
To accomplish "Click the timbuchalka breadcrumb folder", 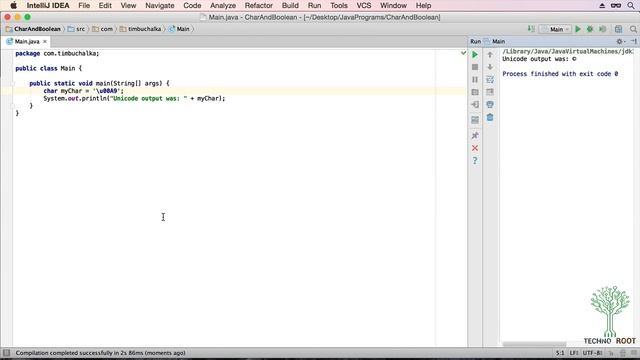I will click(140, 29).
